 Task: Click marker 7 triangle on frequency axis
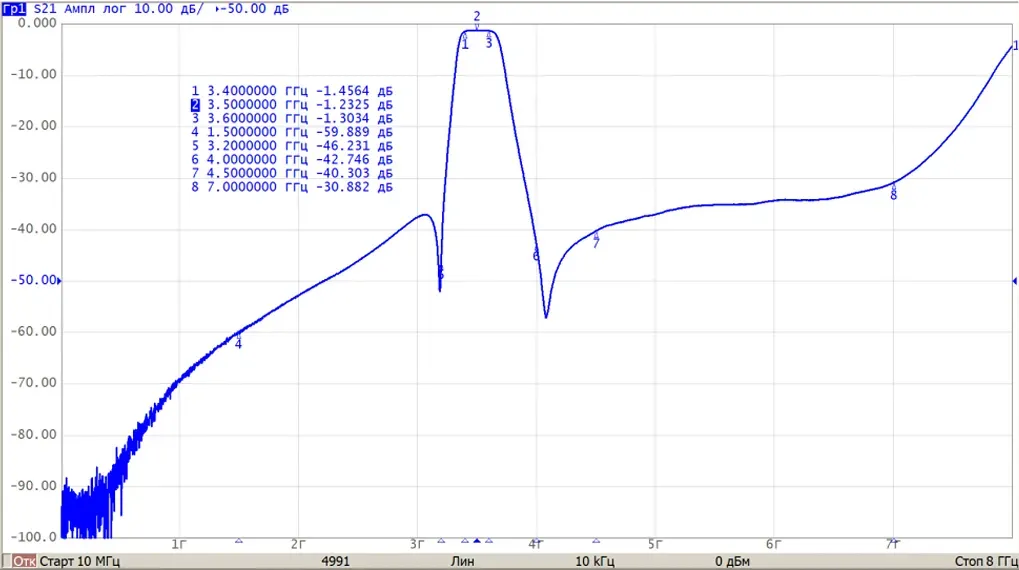pyautogui.click(x=596, y=541)
